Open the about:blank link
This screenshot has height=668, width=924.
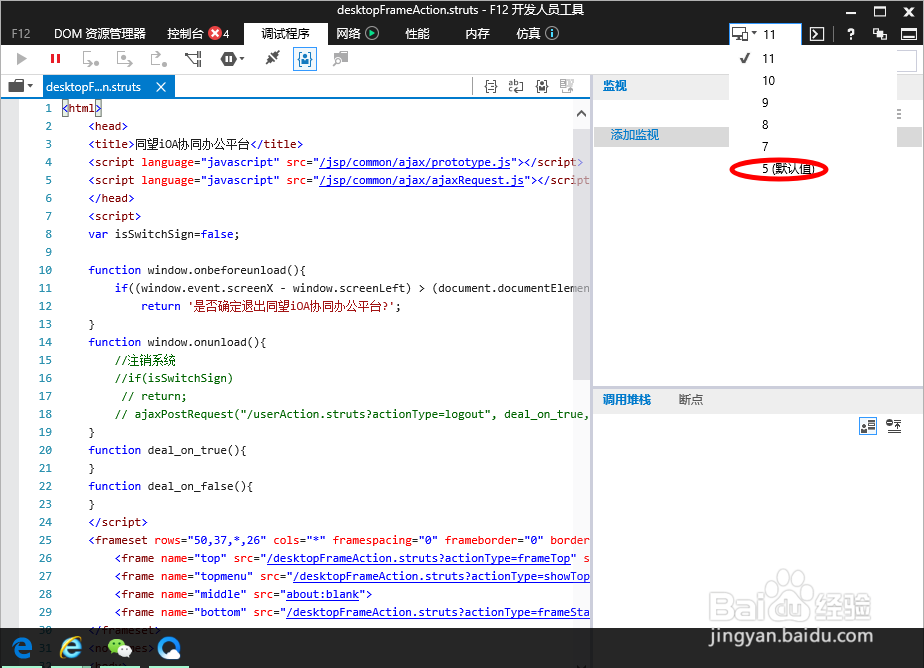tap(322, 594)
